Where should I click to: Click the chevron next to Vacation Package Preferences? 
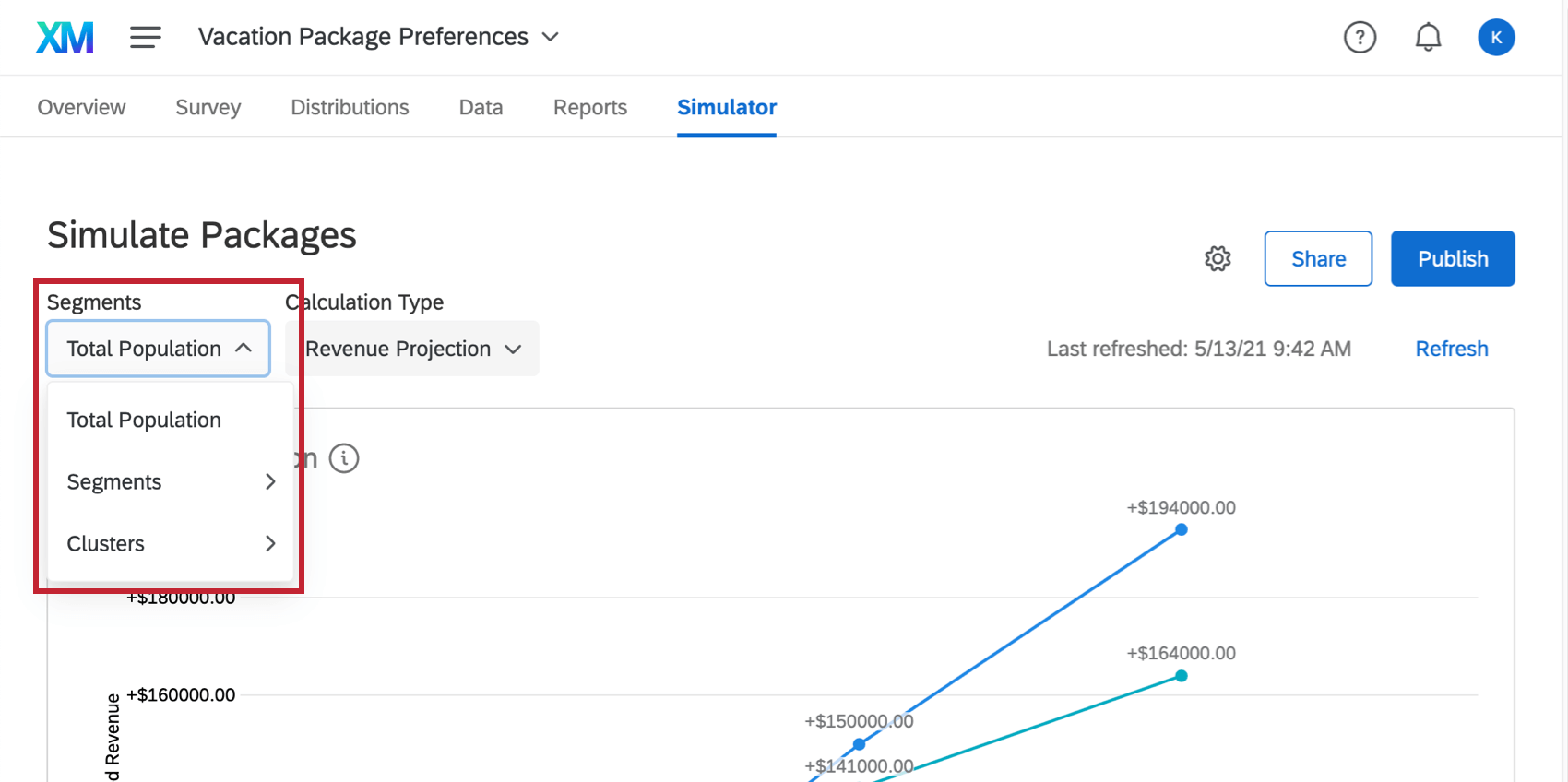pyautogui.click(x=550, y=37)
